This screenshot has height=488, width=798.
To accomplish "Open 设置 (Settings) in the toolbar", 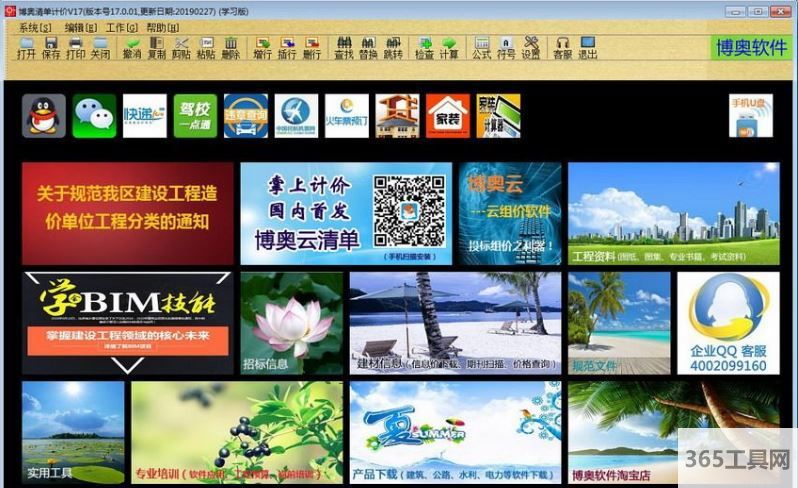I will point(531,48).
